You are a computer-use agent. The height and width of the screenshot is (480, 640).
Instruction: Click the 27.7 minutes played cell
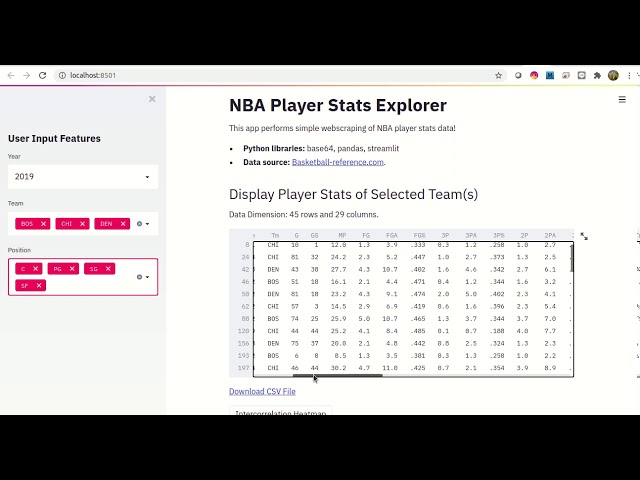tap(339, 269)
